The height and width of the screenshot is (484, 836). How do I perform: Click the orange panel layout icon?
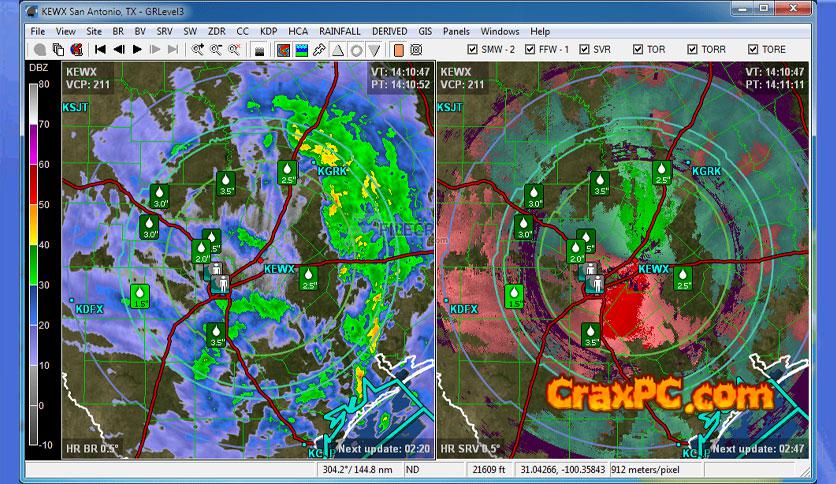[398, 49]
